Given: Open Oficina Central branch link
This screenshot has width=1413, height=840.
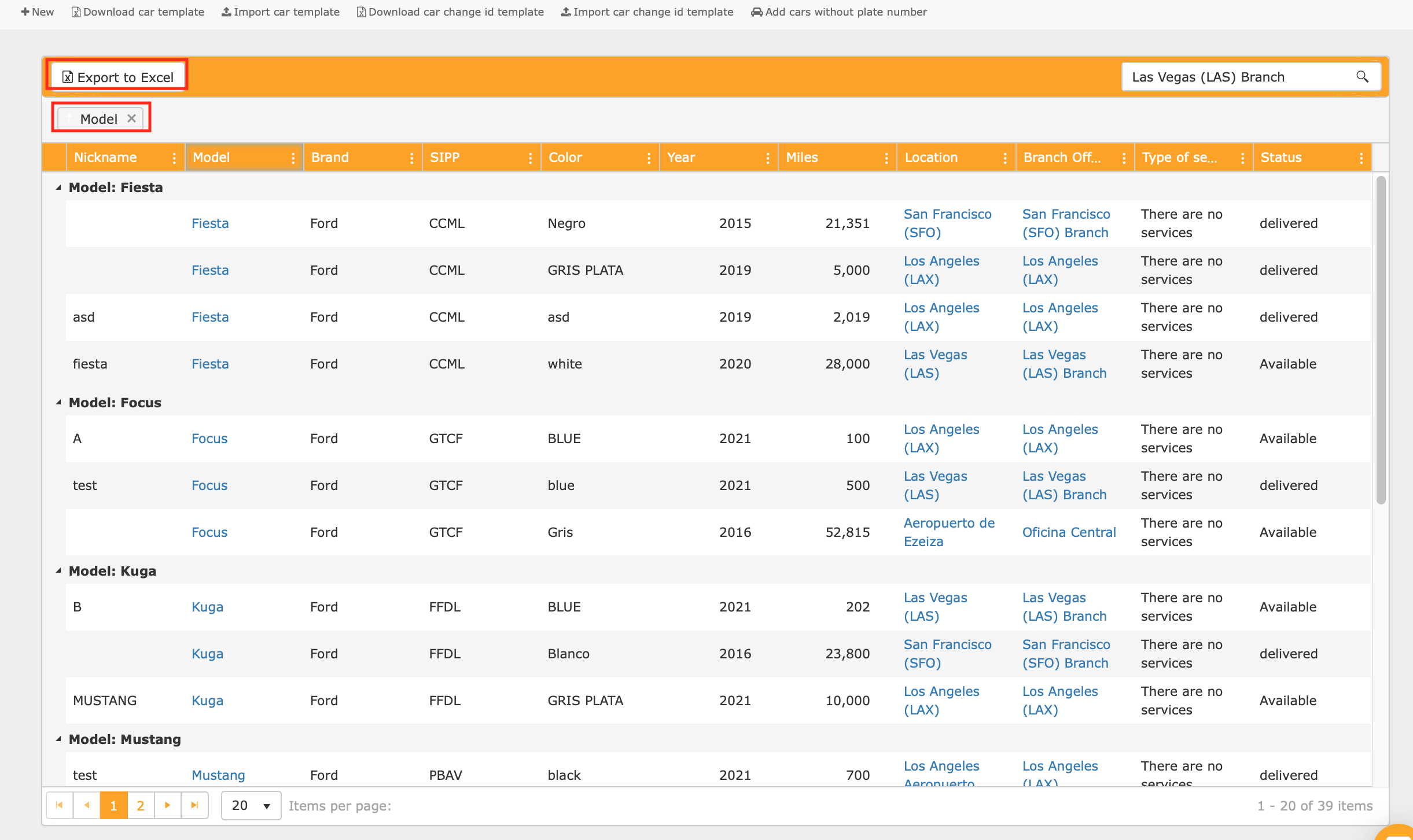Looking at the screenshot, I should pyautogui.click(x=1069, y=532).
